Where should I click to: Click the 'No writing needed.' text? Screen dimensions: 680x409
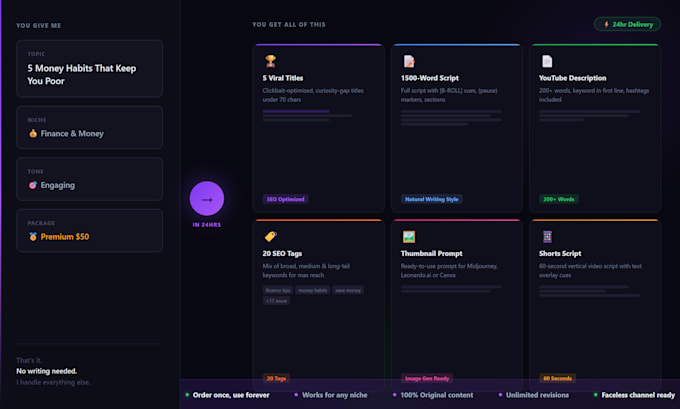point(46,371)
